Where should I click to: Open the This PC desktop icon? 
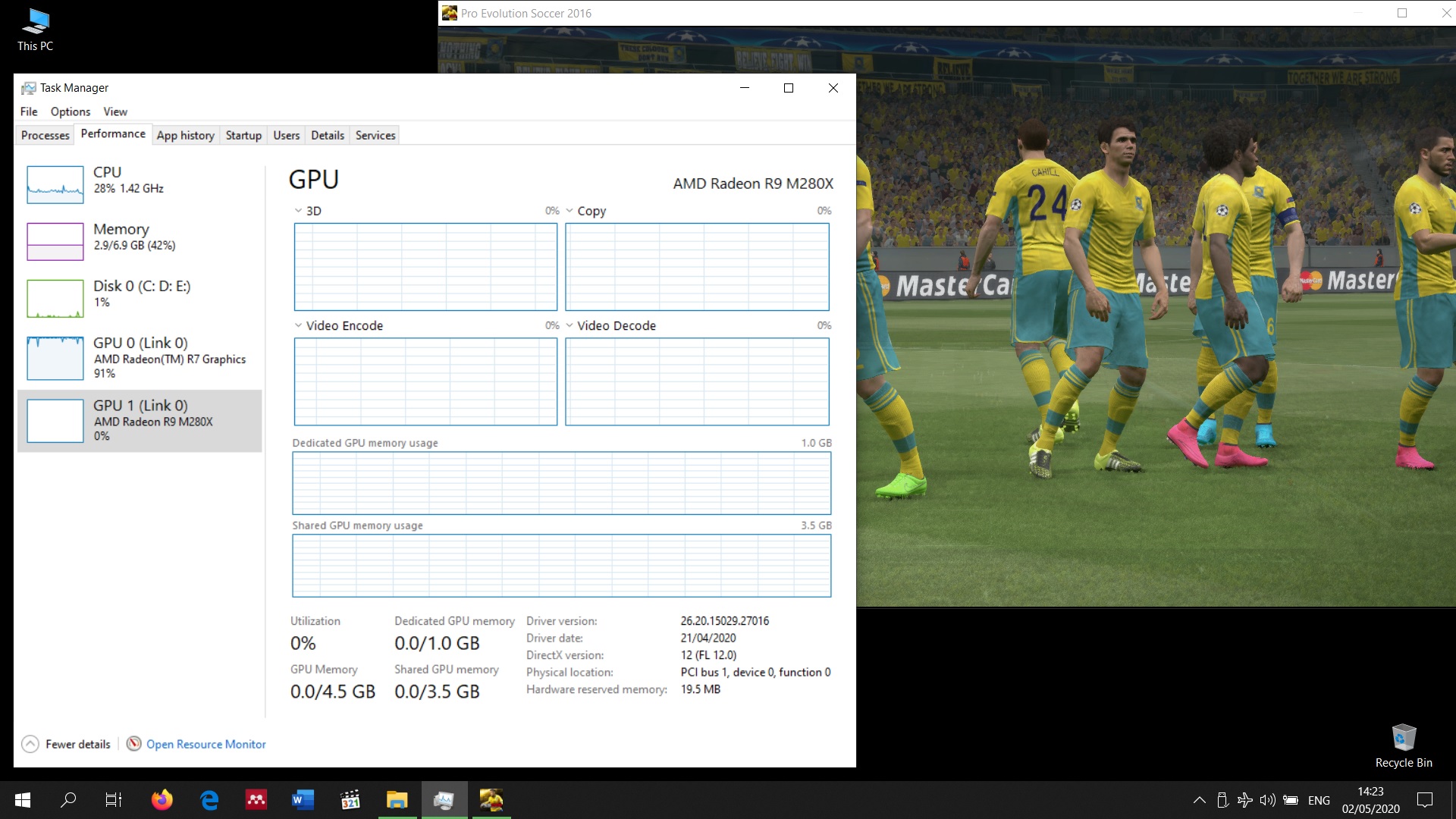point(36,30)
